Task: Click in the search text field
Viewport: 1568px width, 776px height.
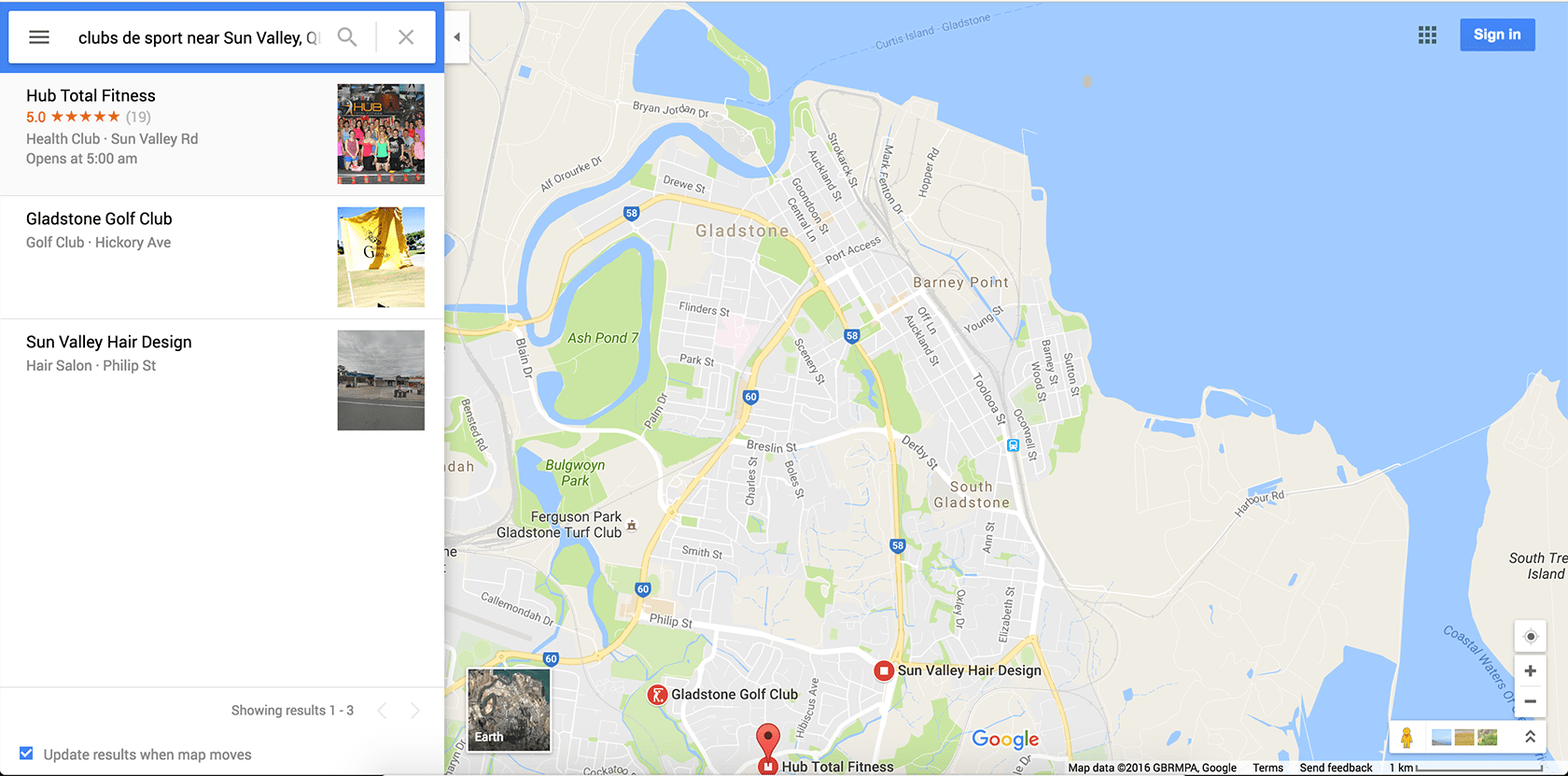Action: (198, 37)
